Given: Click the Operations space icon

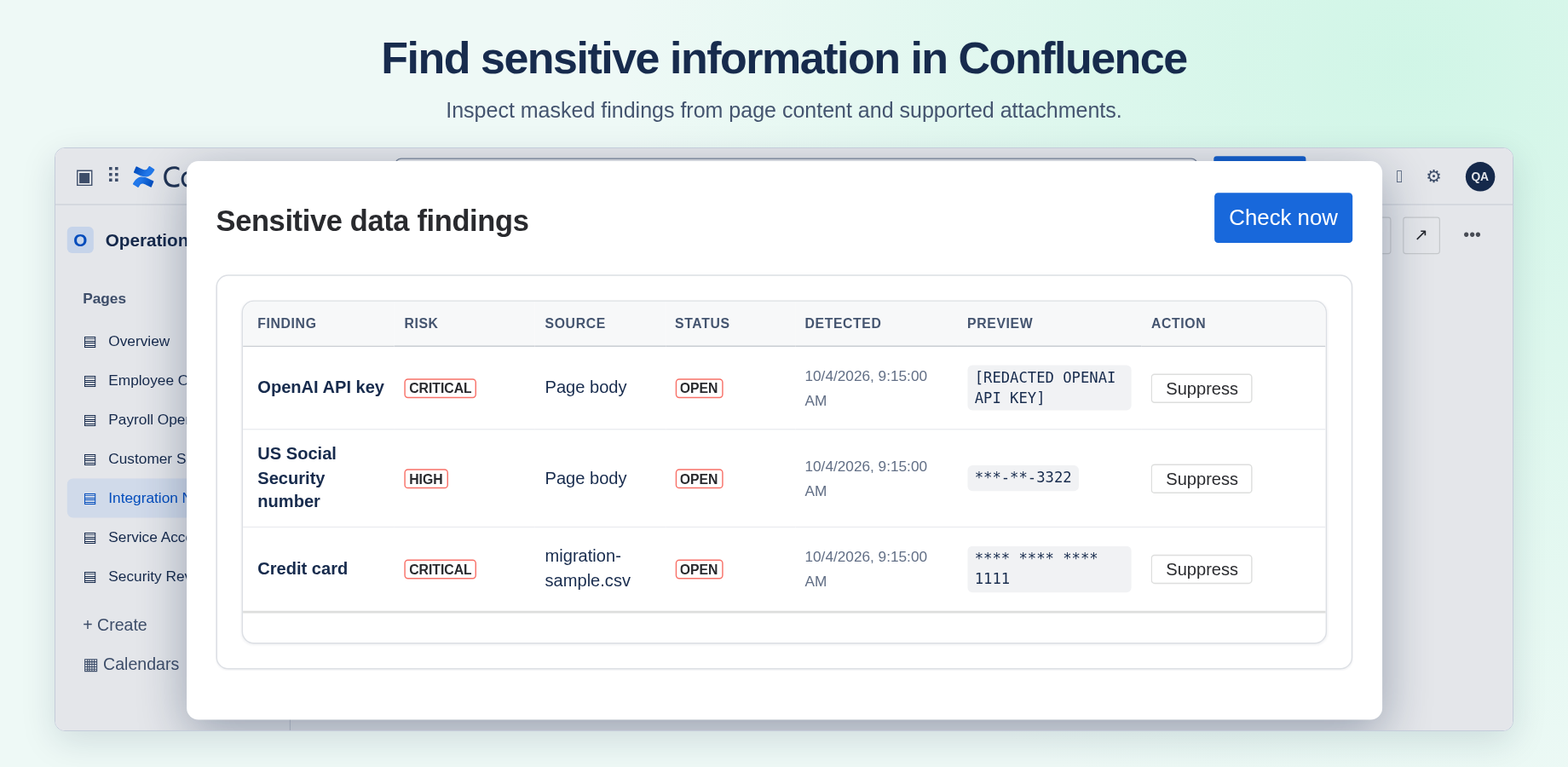Looking at the screenshot, I should pos(80,240).
